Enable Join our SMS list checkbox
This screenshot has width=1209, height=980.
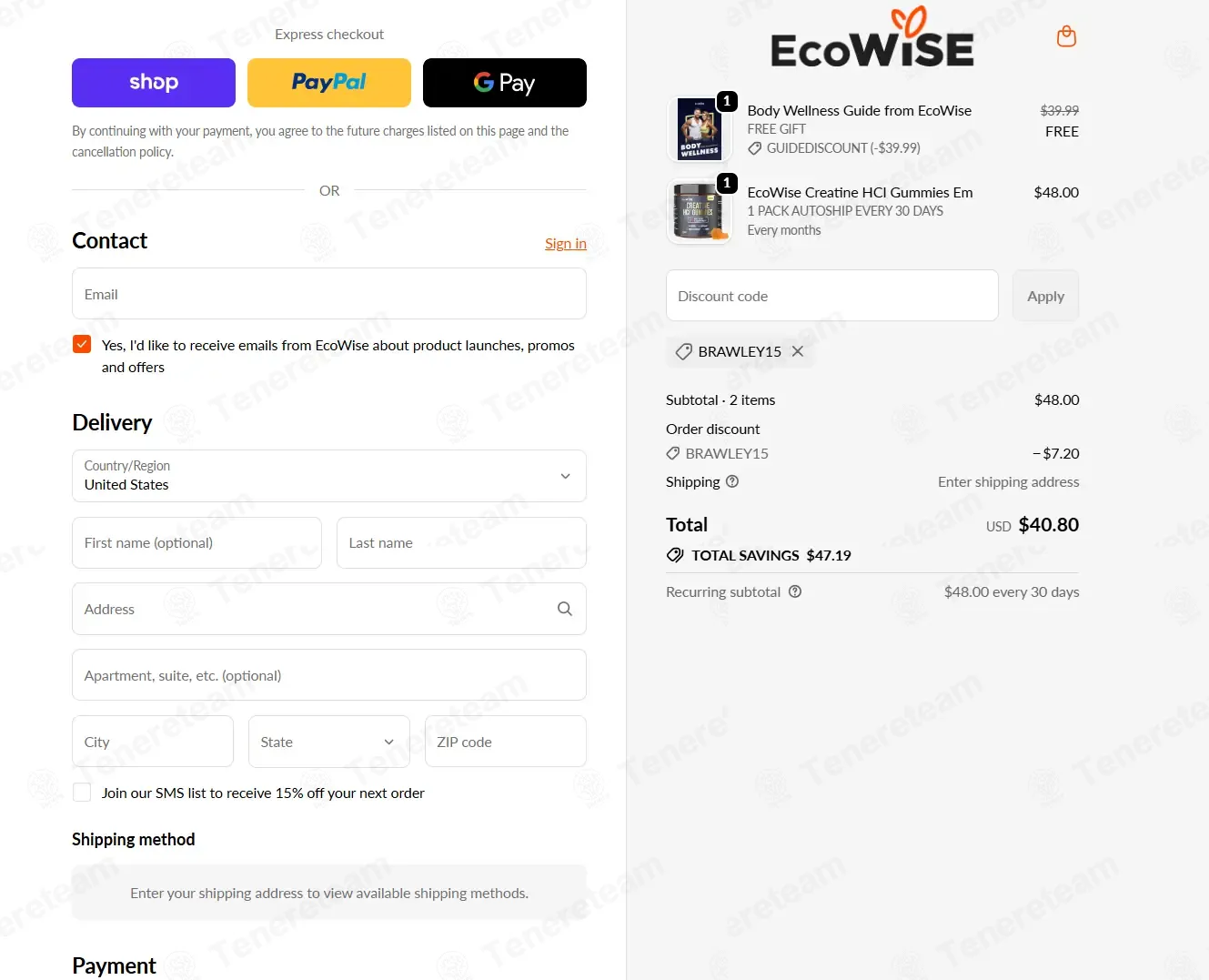coord(82,793)
